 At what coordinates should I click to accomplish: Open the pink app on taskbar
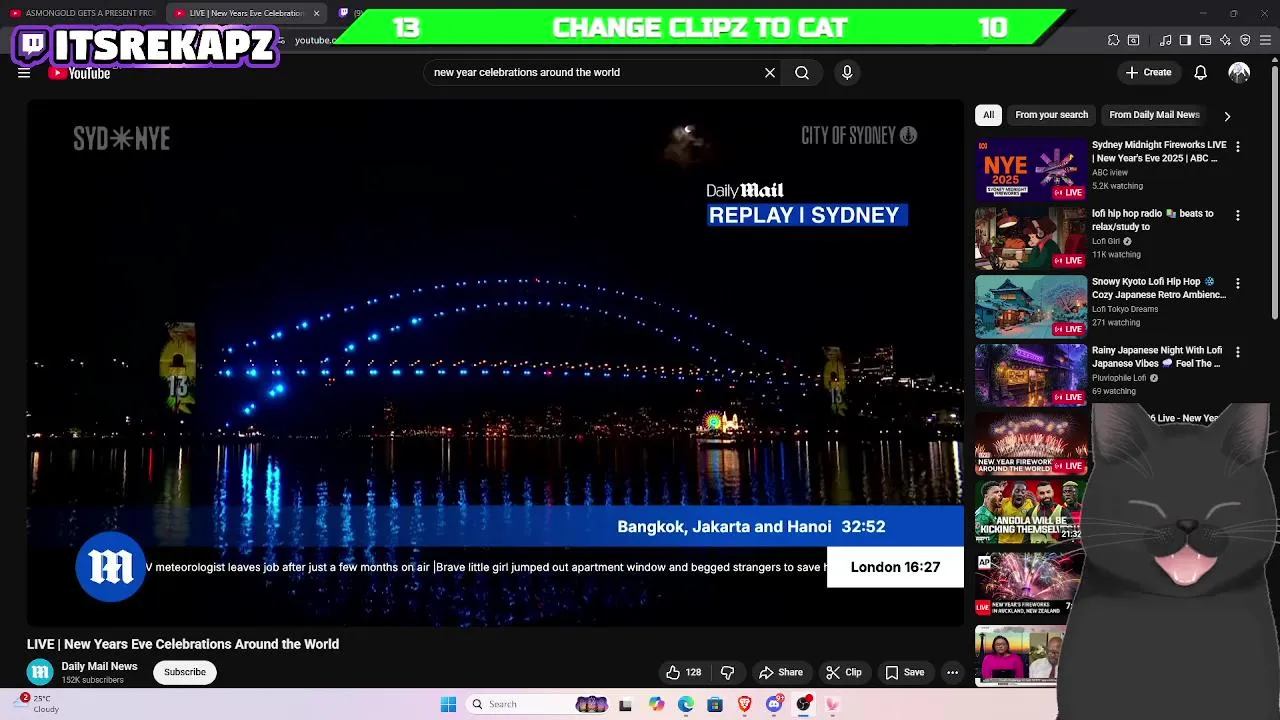(832, 704)
